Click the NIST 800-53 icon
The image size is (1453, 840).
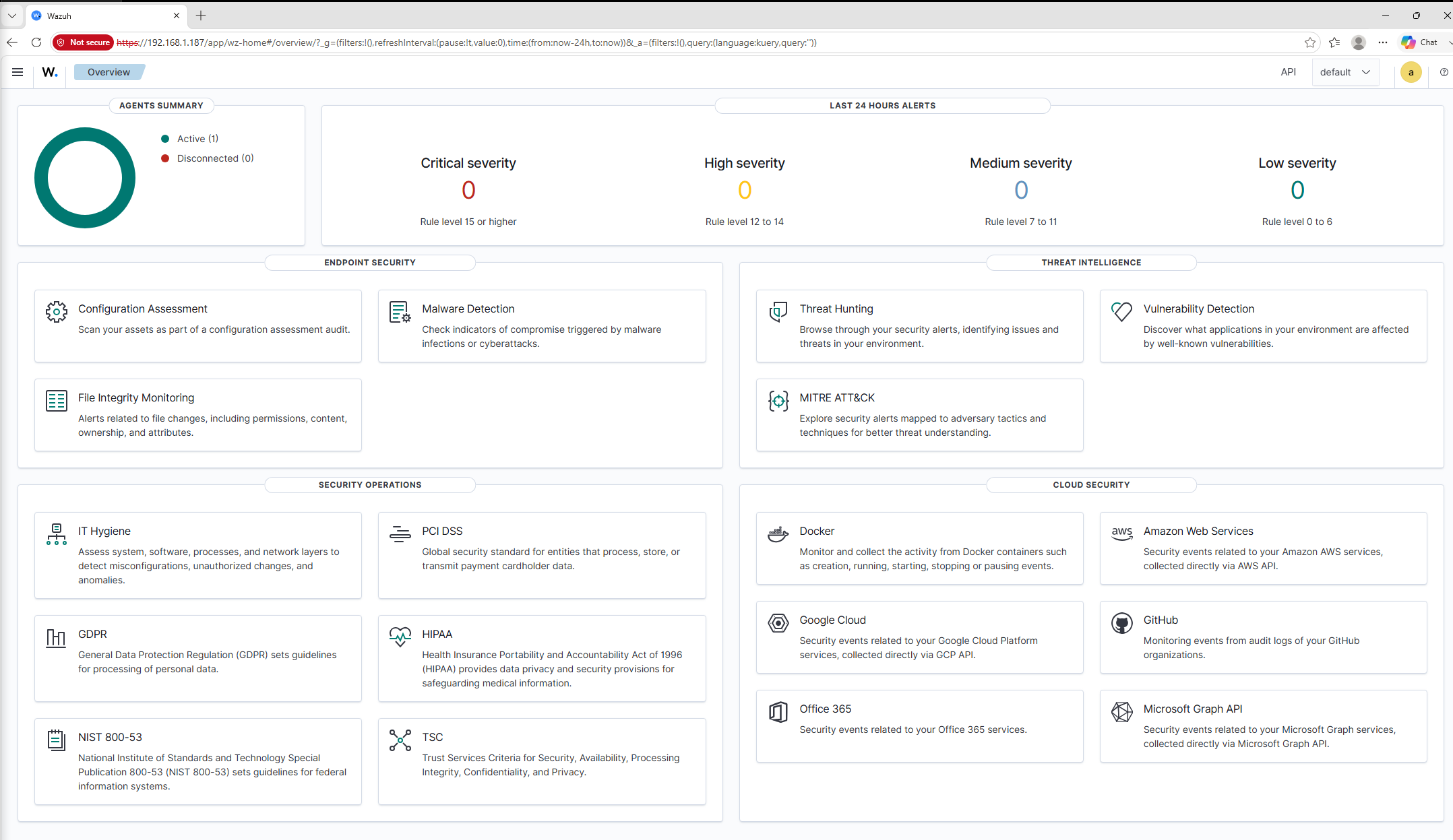tap(57, 740)
